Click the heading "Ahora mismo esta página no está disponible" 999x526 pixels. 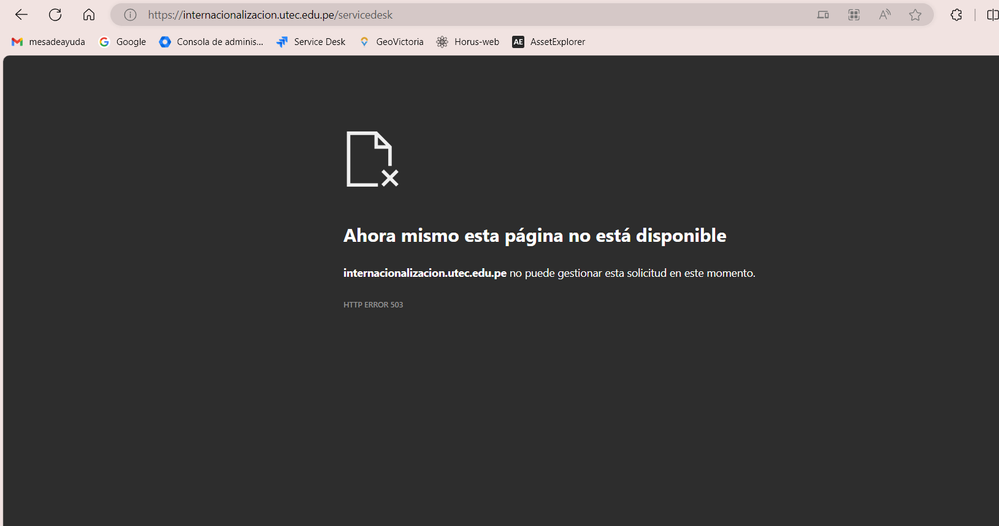click(535, 236)
